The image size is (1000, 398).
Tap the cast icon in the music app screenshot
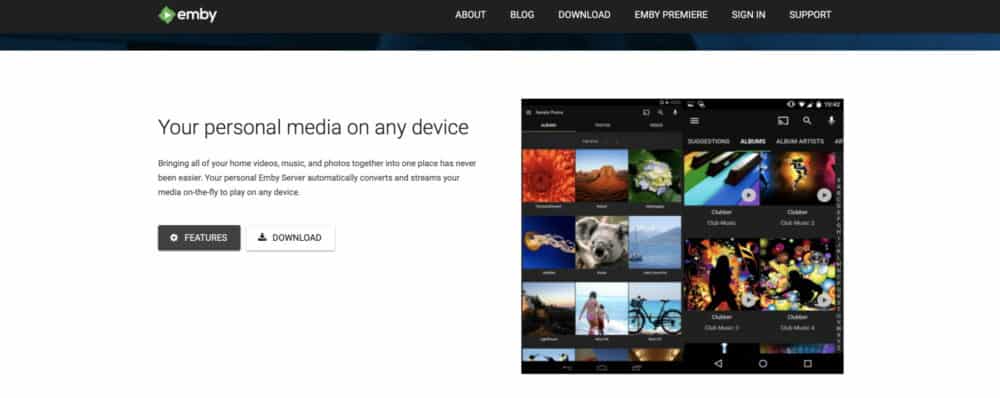[783, 121]
